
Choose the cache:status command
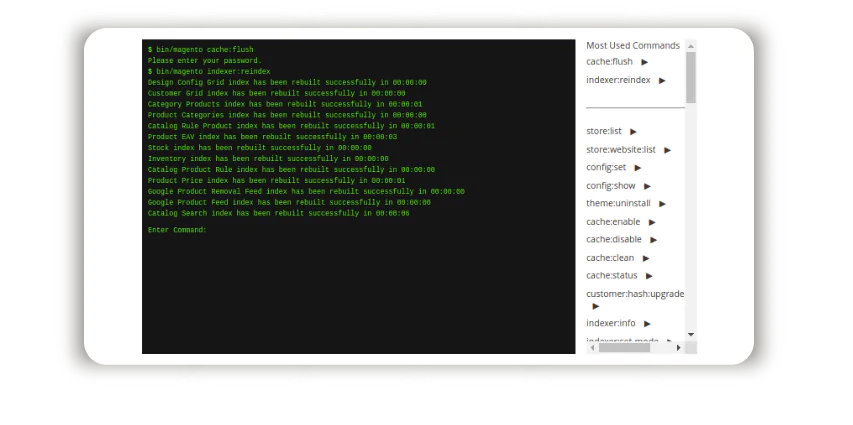coord(611,275)
